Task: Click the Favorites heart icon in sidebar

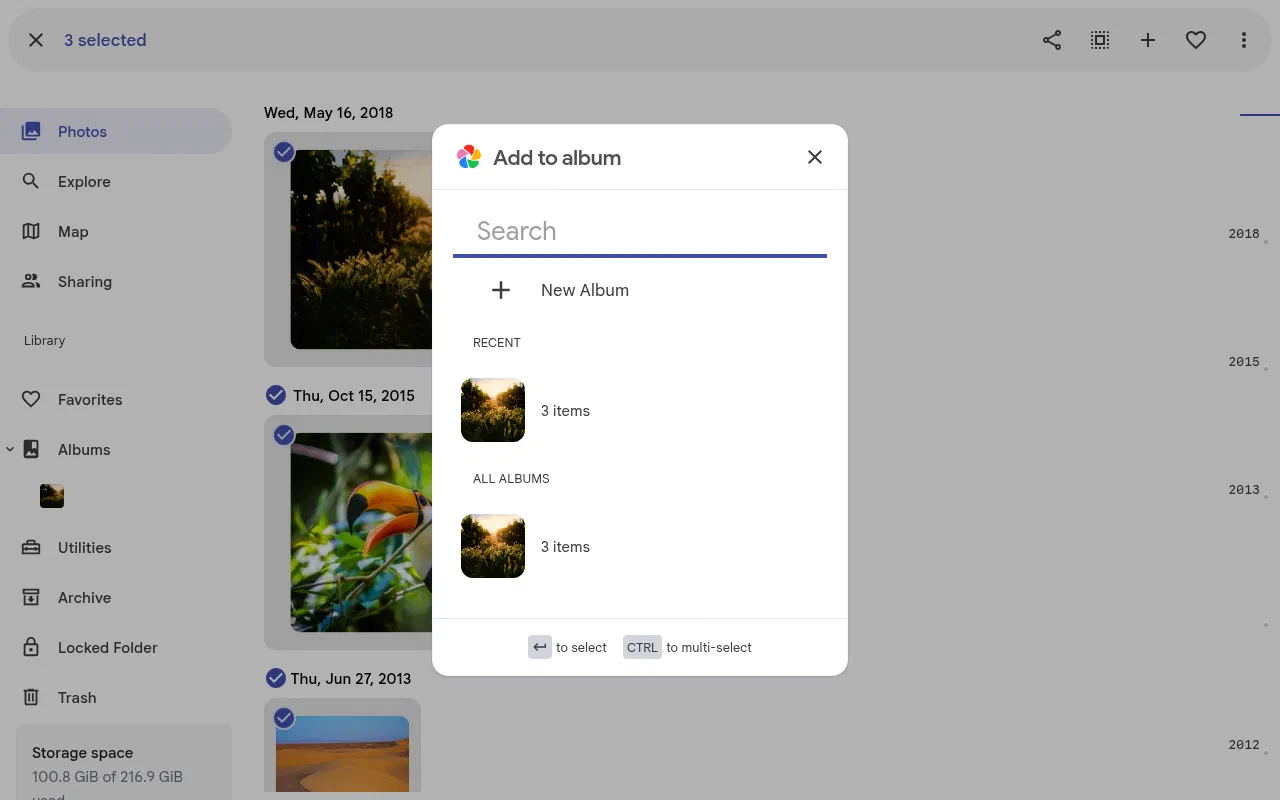Action: tap(31, 399)
